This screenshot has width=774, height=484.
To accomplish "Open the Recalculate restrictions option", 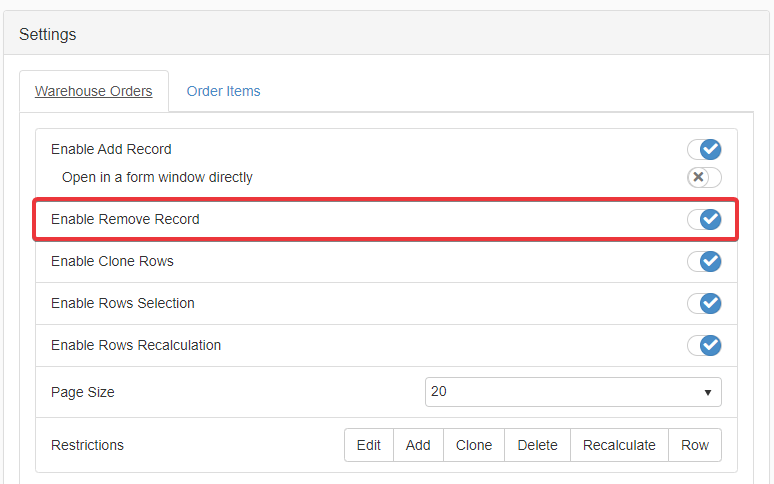I will tap(619, 445).
